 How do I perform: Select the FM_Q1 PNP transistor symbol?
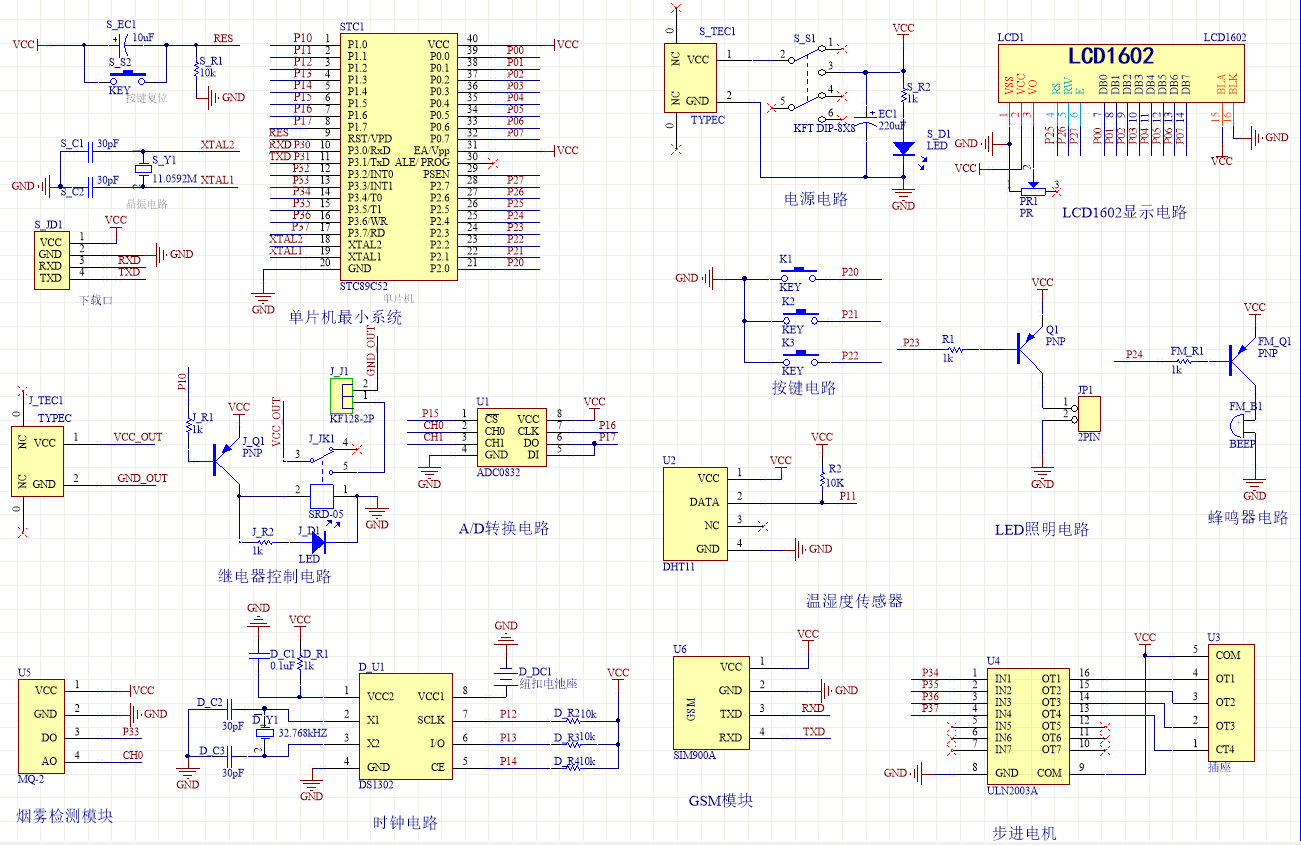pyautogui.click(x=1242, y=358)
